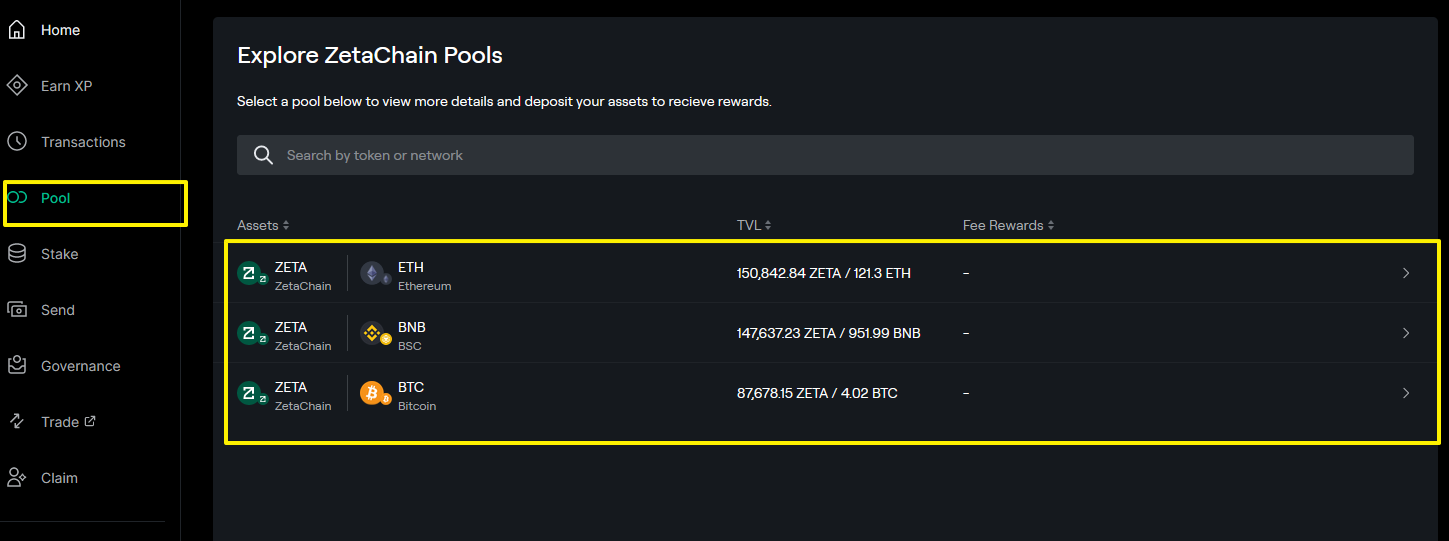Viewport: 1449px width, 541px height.
Task: Click TVL value 150,842.84 ZETA / 121.3 ETH
Action: [824, 273]
